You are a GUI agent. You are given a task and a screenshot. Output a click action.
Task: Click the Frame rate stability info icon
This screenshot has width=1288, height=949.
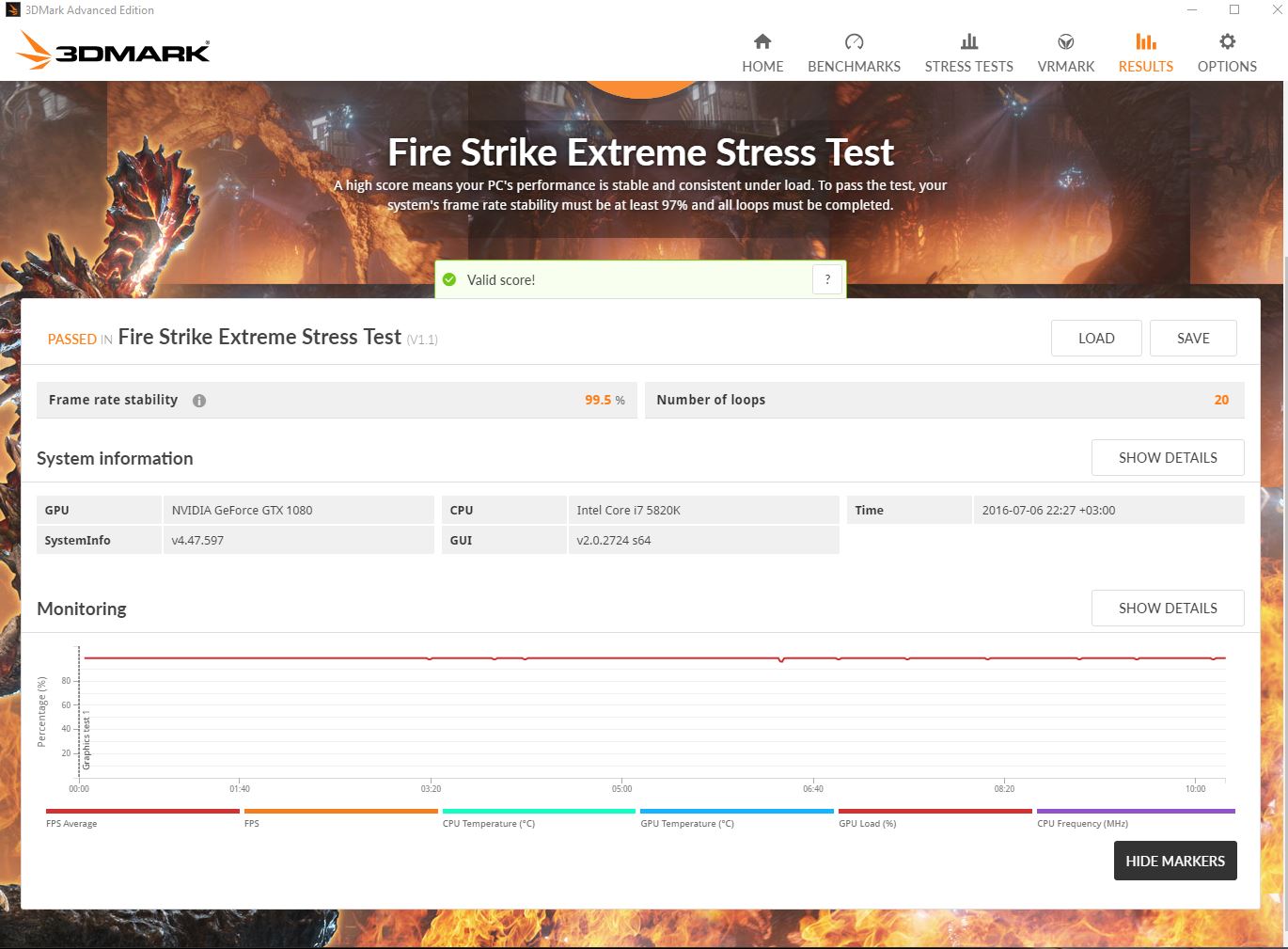[199, 401]
